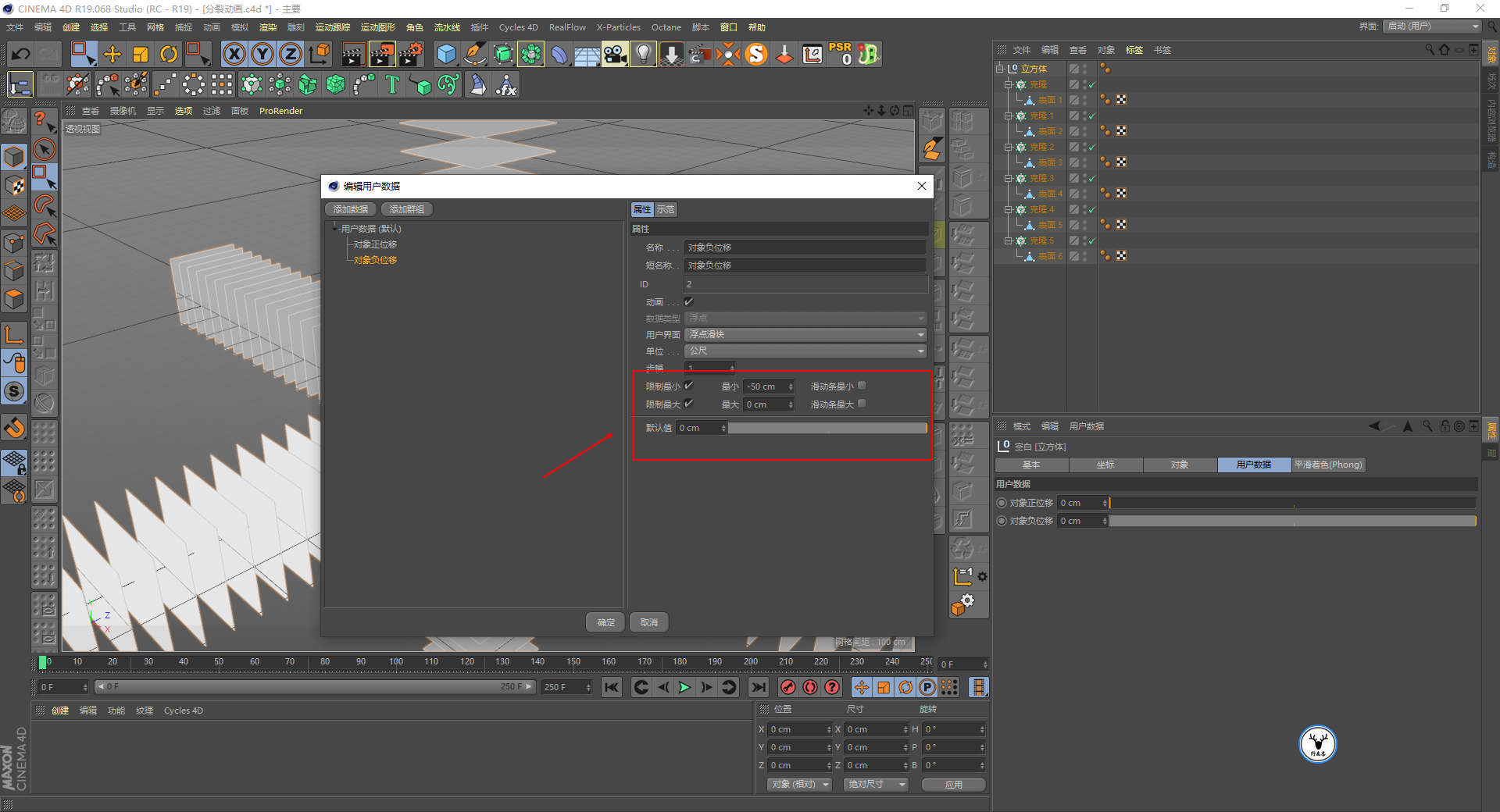1500x812 pixels.
Task: Open the 运动图形 menu
Action: tap(377, 27)
